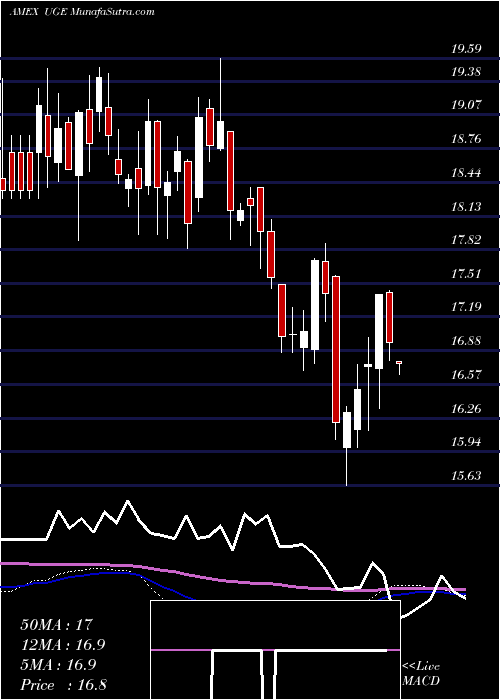
Task: Click the 15.63 price axis label
Action: [466, 476]
